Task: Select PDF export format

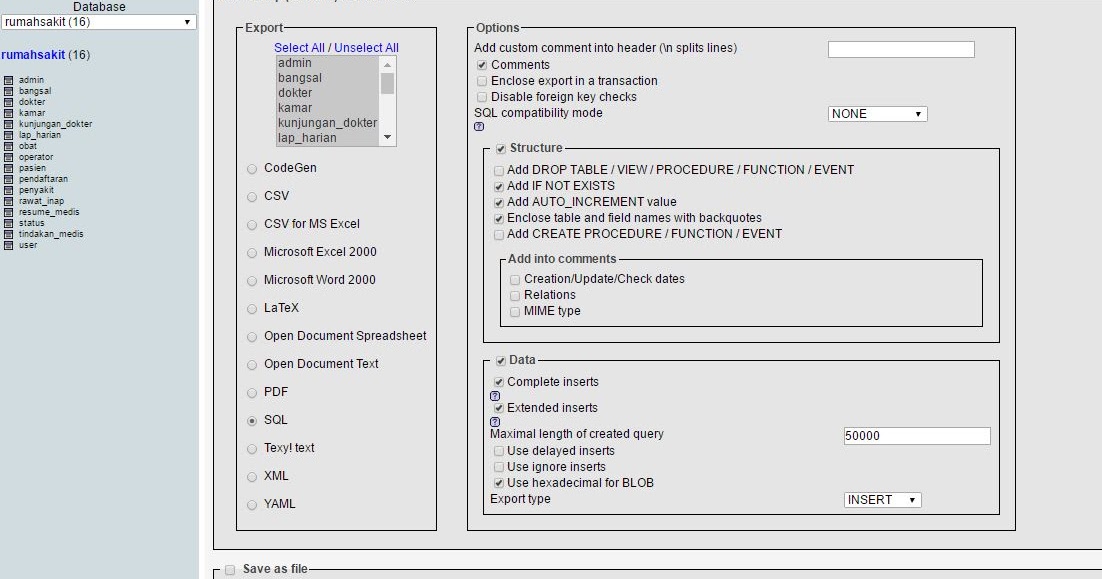Action: click(x=252, y=393)
